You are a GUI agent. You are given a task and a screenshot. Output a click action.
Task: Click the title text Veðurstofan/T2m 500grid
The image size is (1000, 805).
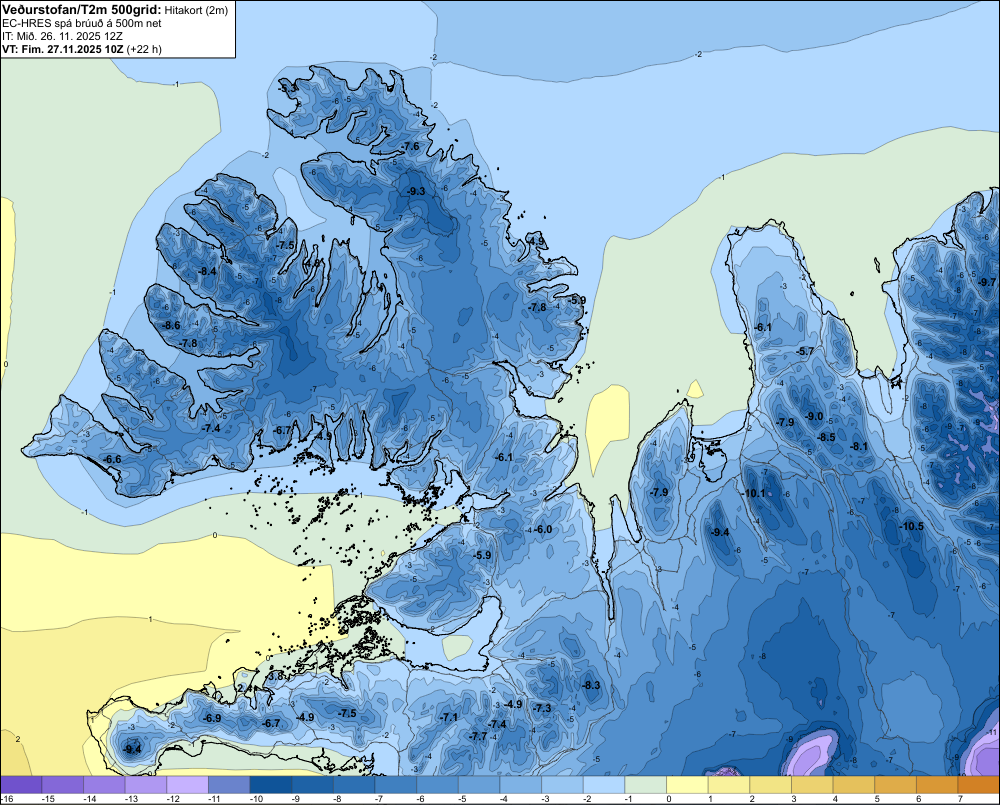pyautogui.click(x=82, y=10)
